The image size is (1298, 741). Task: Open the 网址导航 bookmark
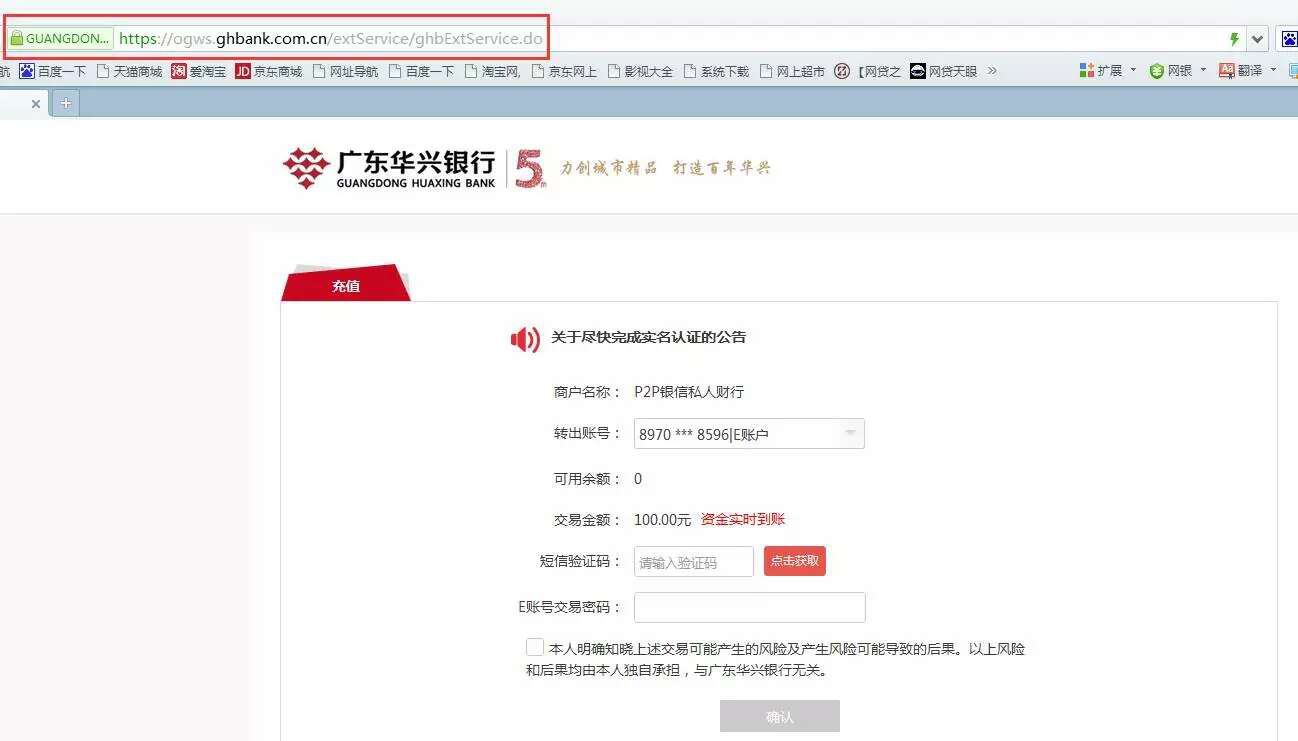click(345, 71)
